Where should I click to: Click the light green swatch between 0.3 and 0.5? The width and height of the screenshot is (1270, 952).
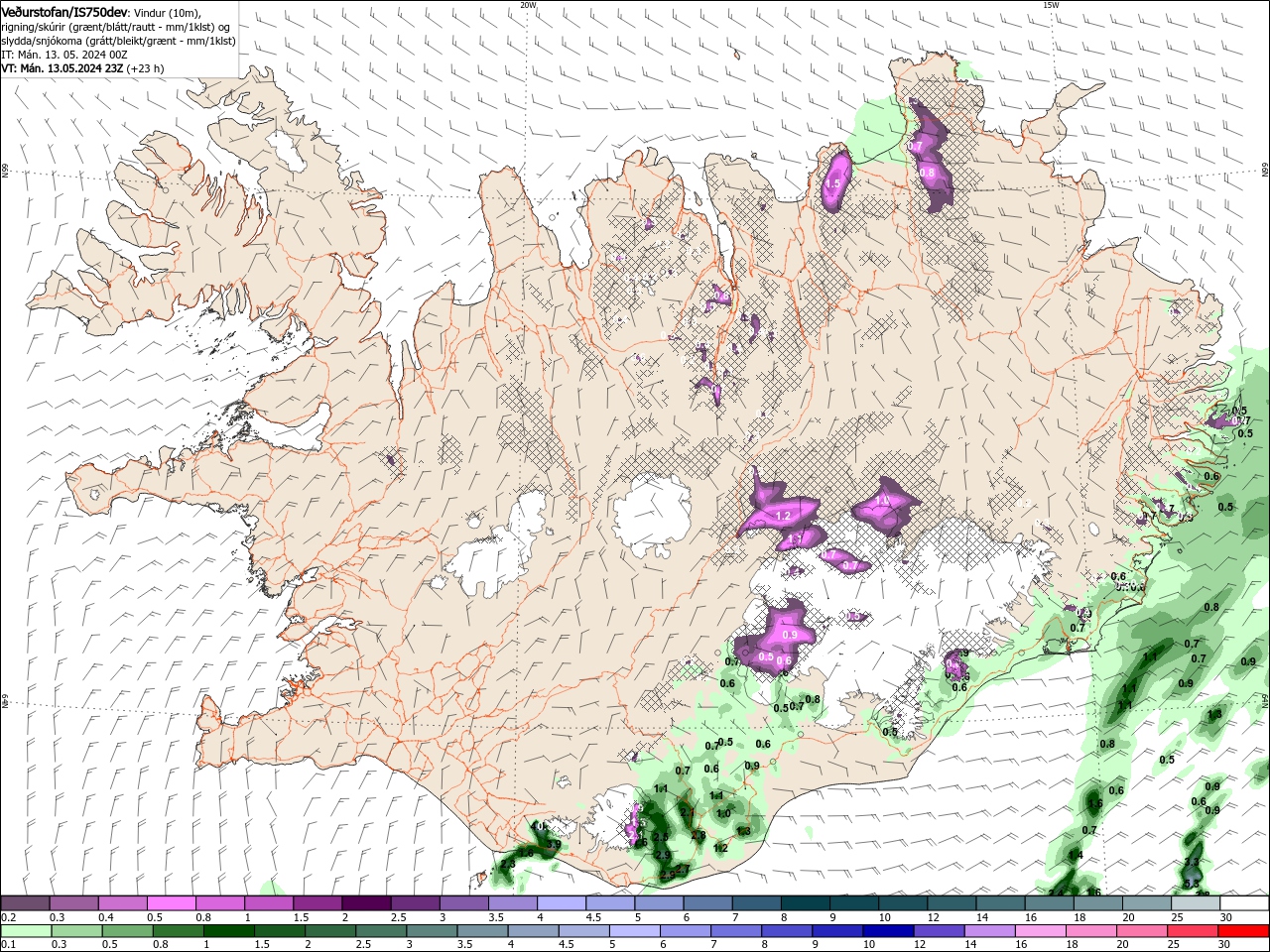pos(76,931)
